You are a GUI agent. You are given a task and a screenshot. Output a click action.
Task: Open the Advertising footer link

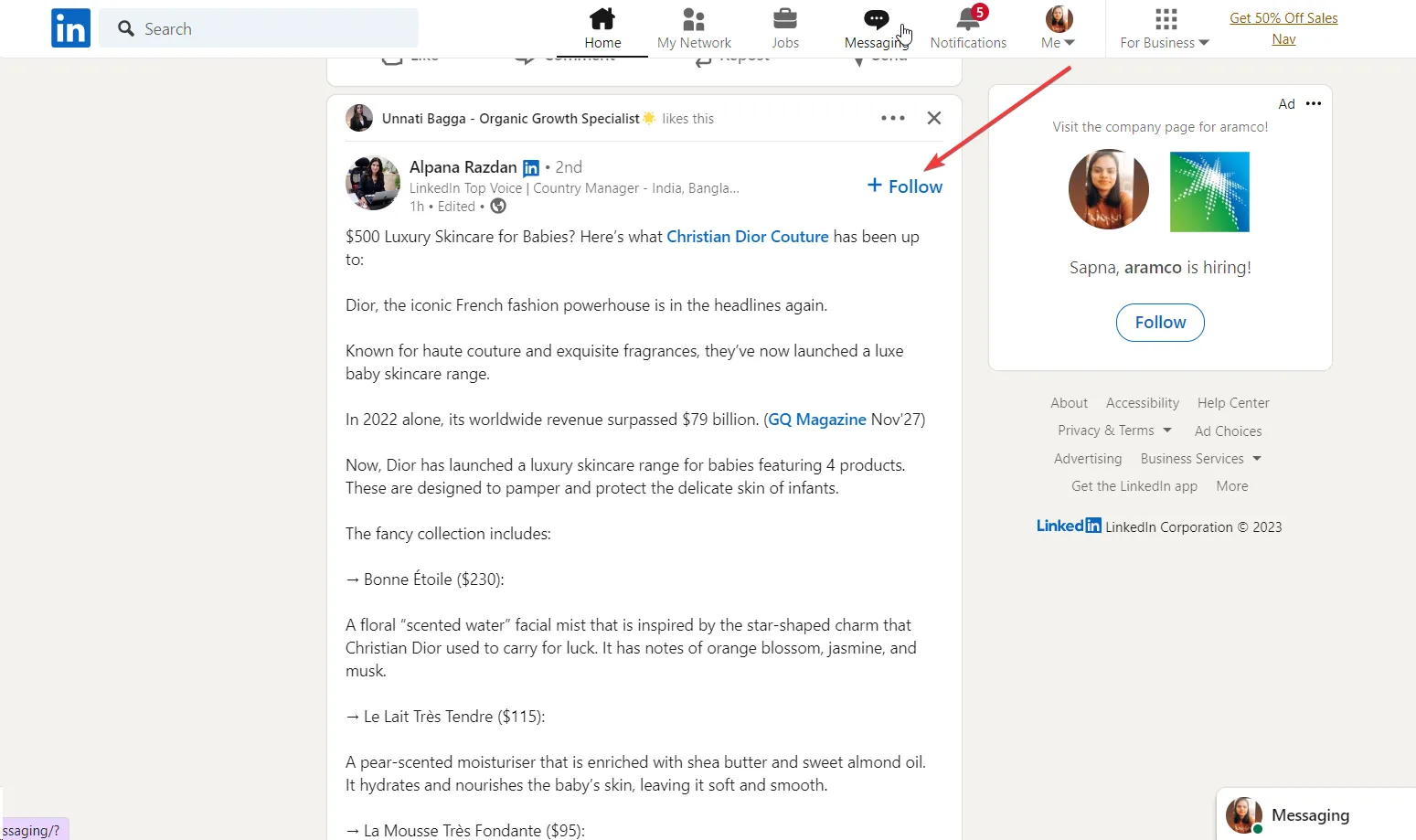coord(1088,459)
